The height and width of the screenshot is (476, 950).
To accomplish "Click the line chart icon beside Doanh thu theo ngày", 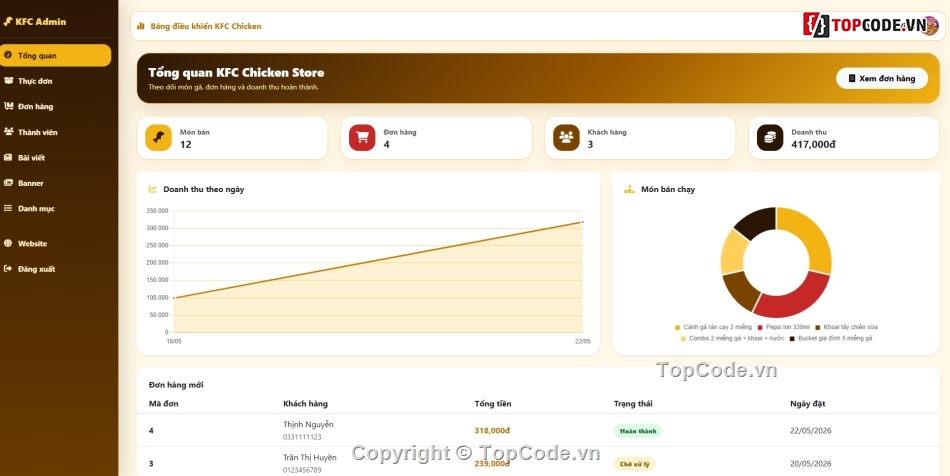I will coord(153,190).
